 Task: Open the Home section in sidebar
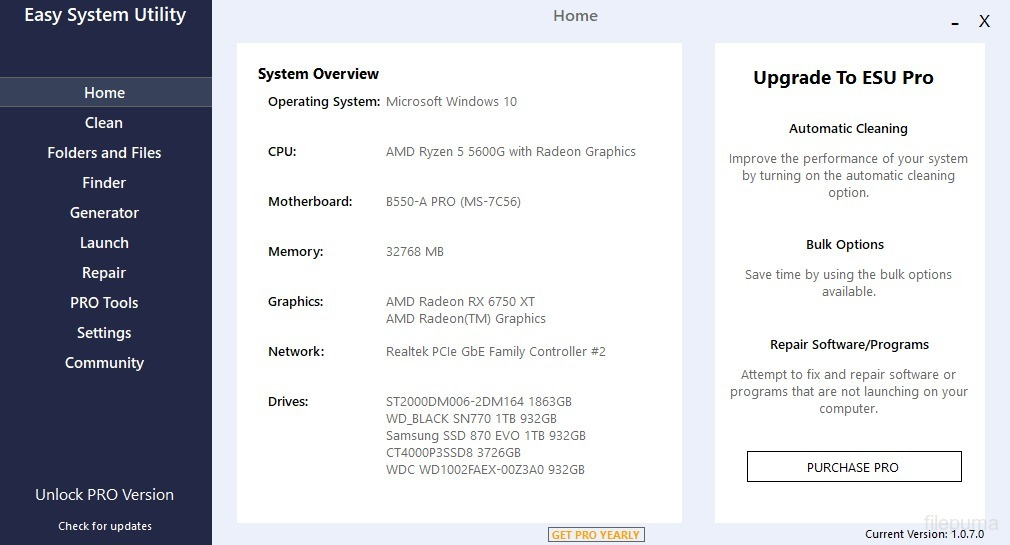(105, 92)
